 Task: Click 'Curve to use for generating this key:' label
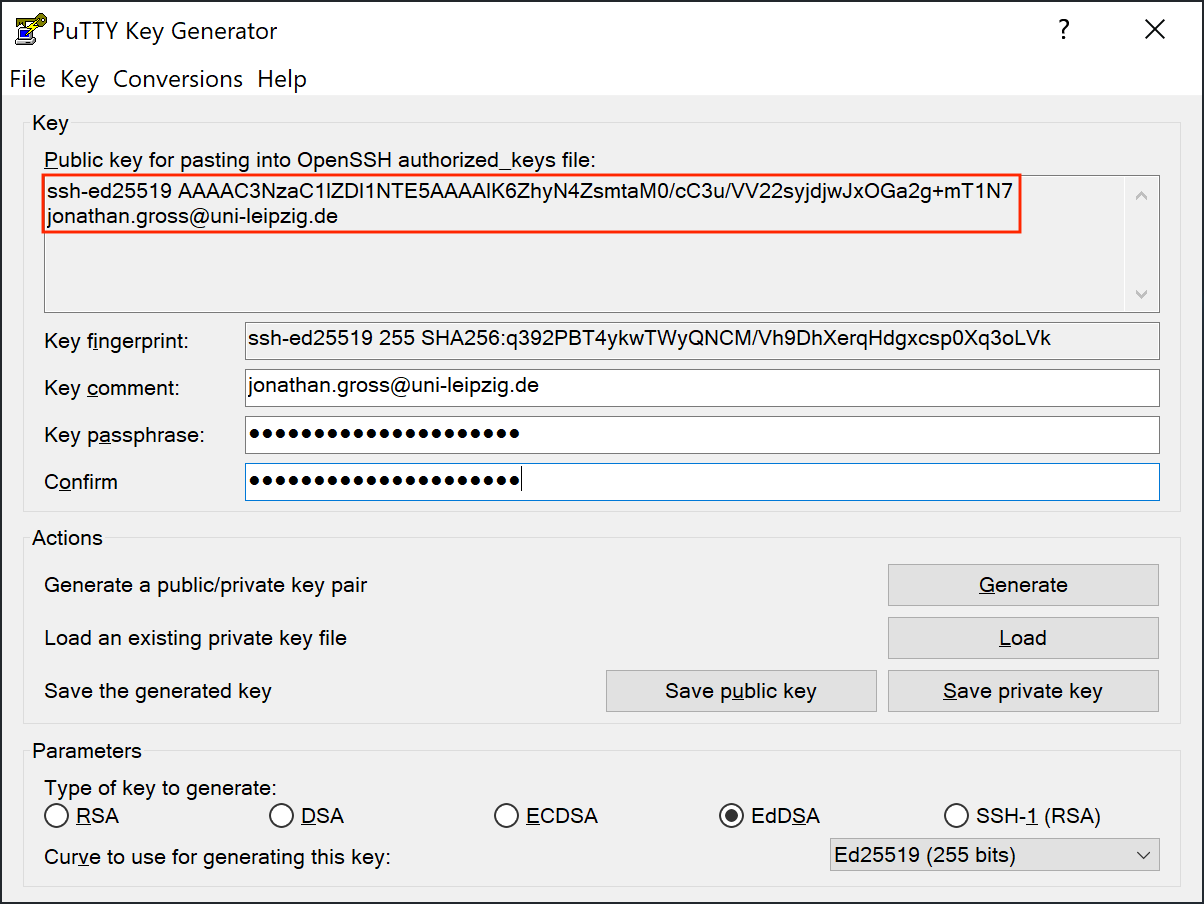click(217, 857)
